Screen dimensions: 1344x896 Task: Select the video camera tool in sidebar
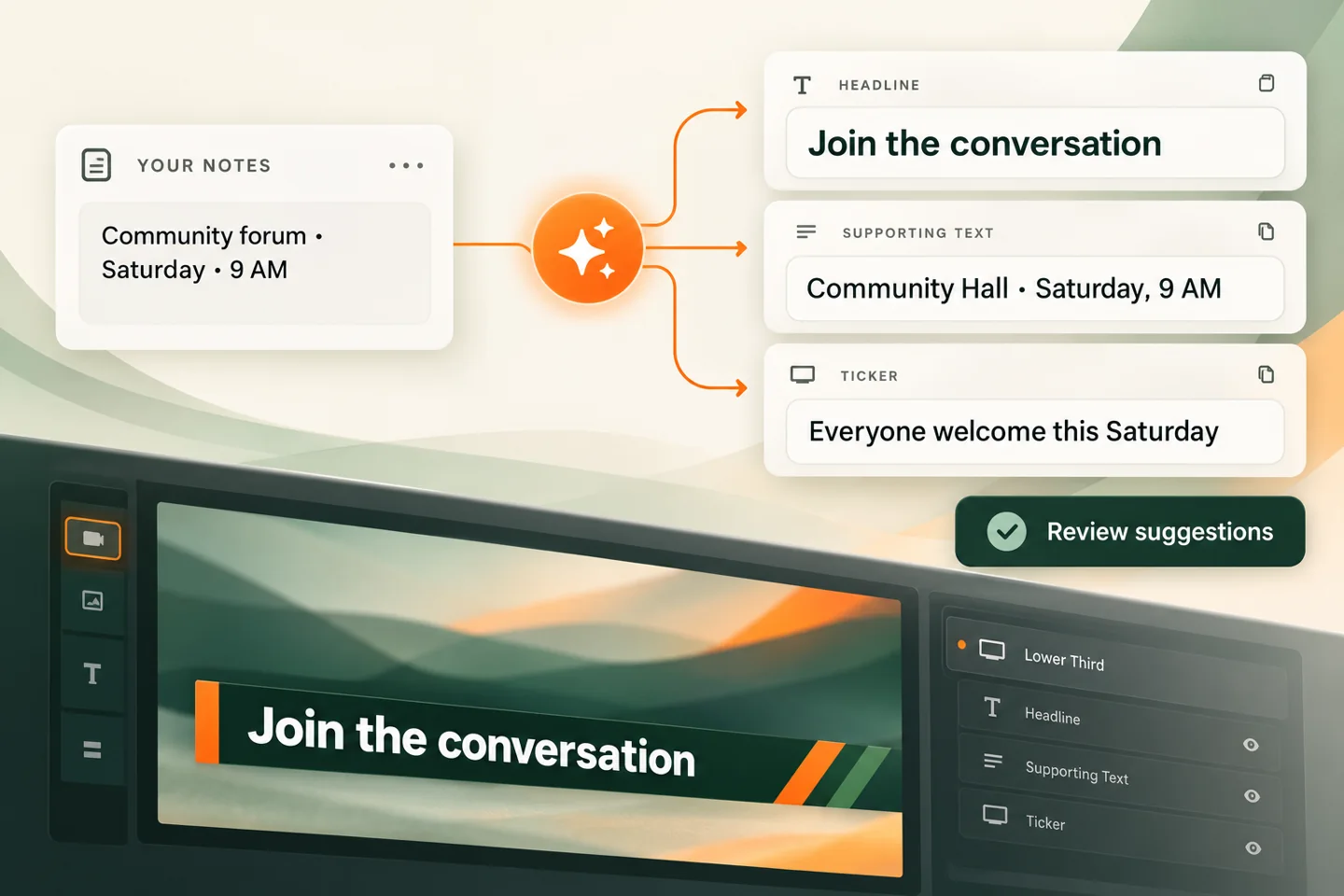92,539
